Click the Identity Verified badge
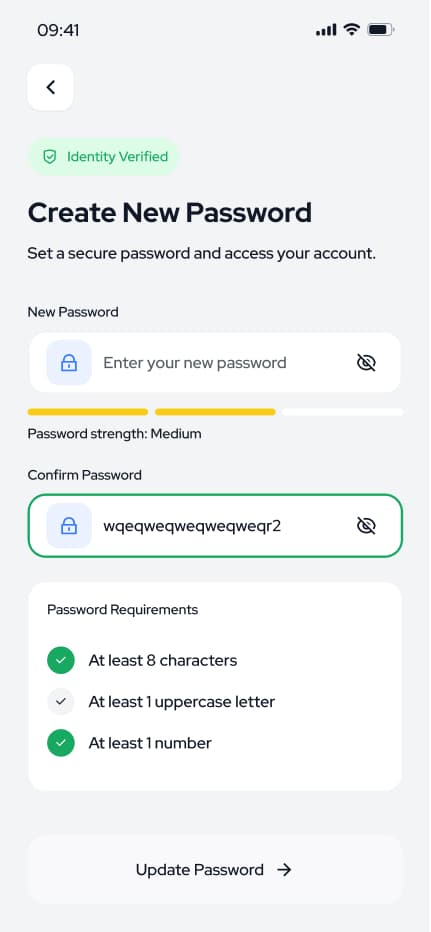The image size is (431, 932). [104, 157]
